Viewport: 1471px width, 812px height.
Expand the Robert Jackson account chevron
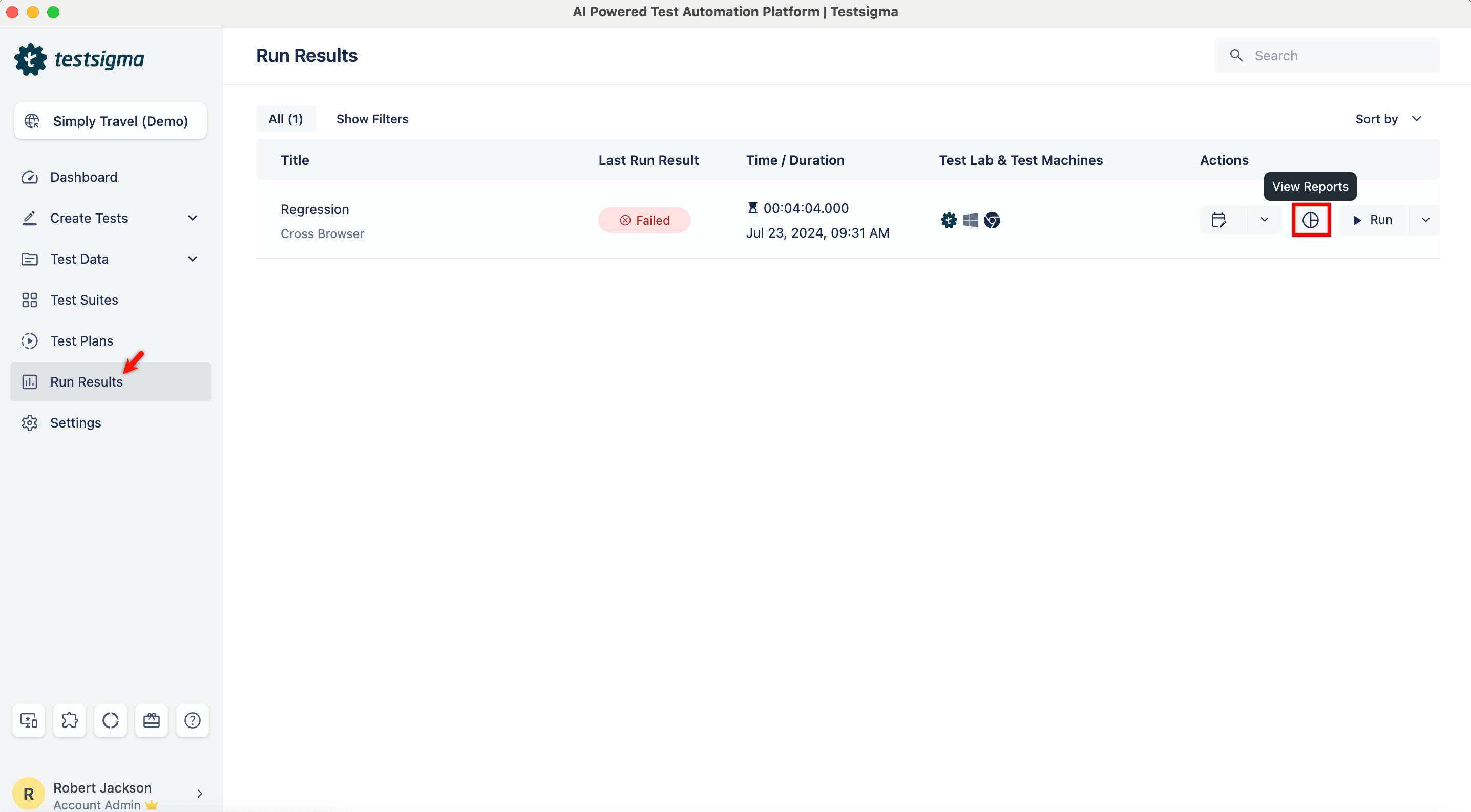199,794
